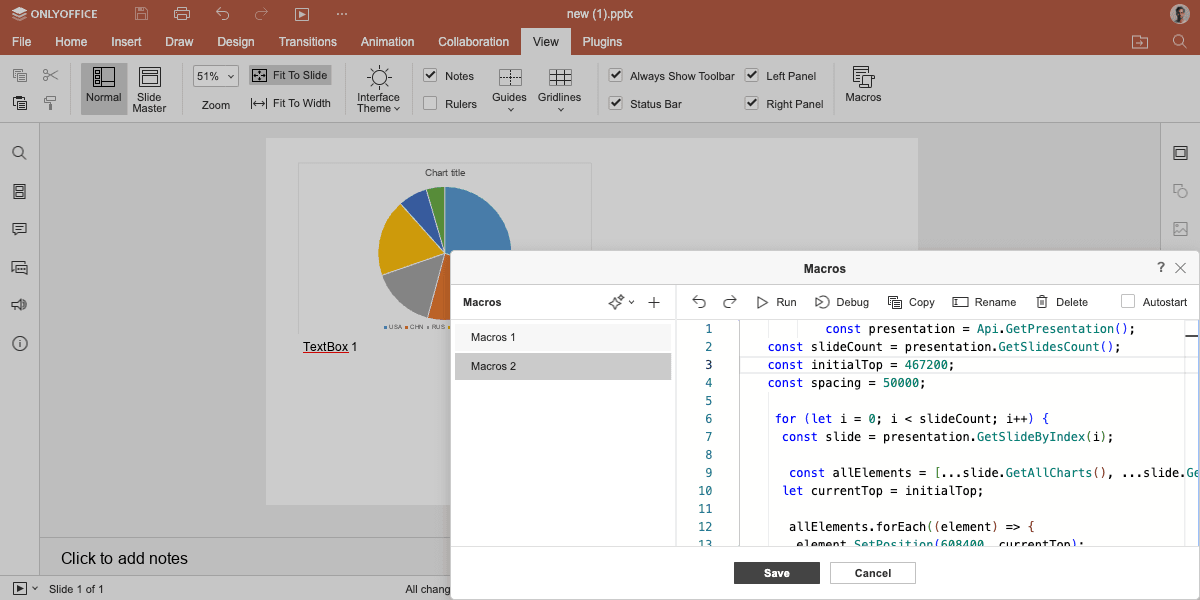Viewport: 1200px width, 600px height.
Task: Open the Plugins tab
Action: pyautogui.click(x=602, y=42)
